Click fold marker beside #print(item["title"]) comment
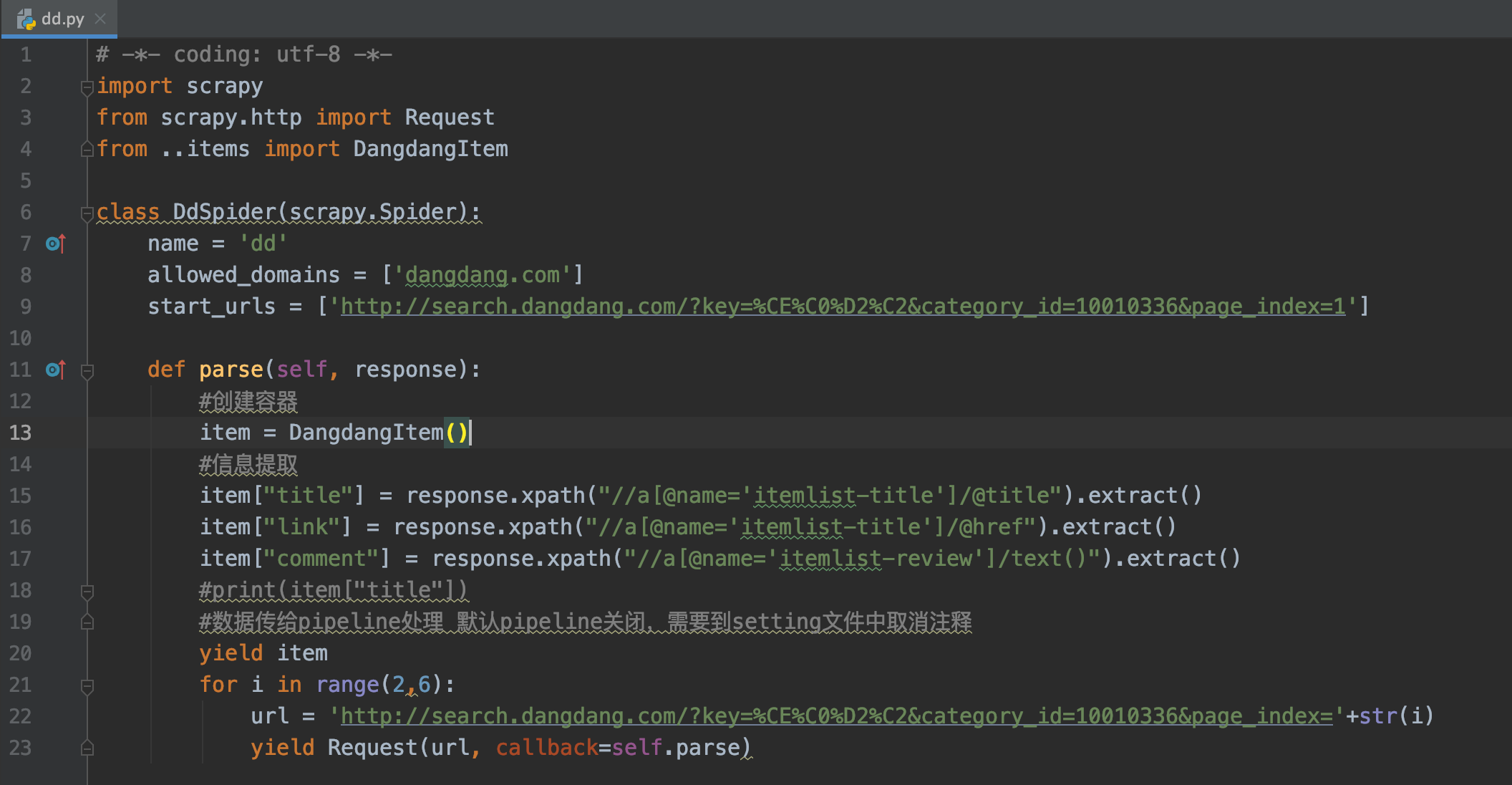The image size is (1512, 785). click(87, 592)
